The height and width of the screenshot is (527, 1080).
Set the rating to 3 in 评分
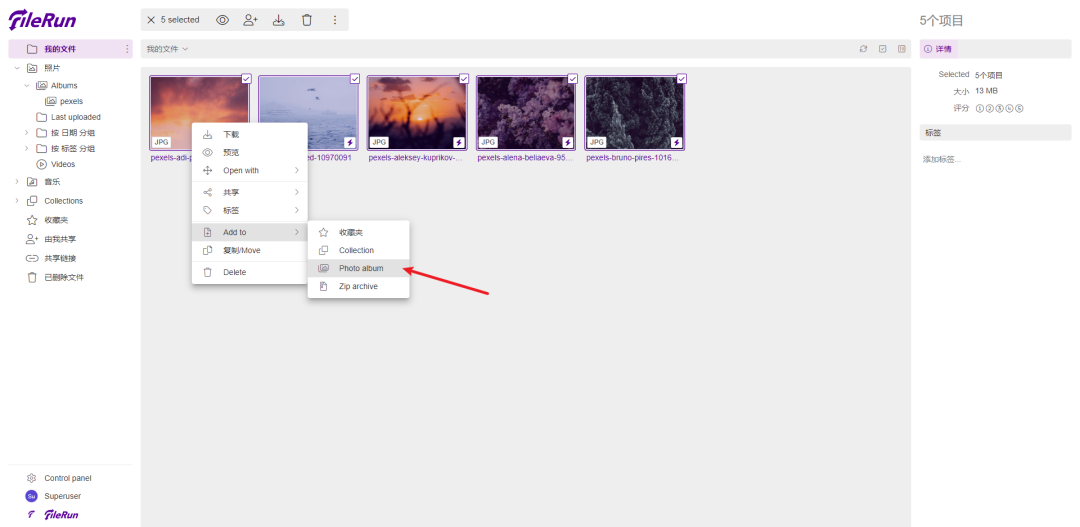click(999, 108)
